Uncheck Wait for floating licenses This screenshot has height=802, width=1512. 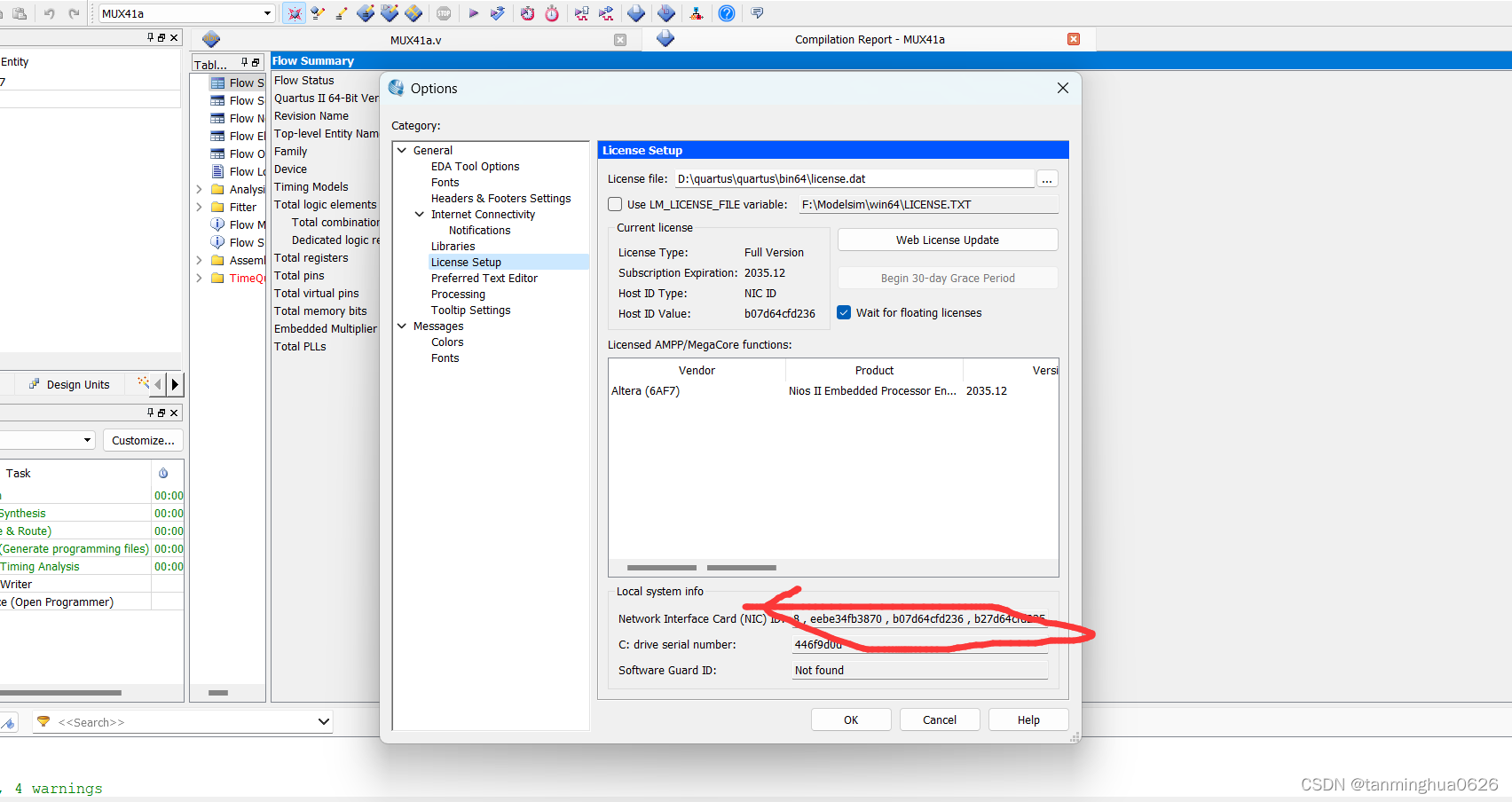(x=844, y=312)
